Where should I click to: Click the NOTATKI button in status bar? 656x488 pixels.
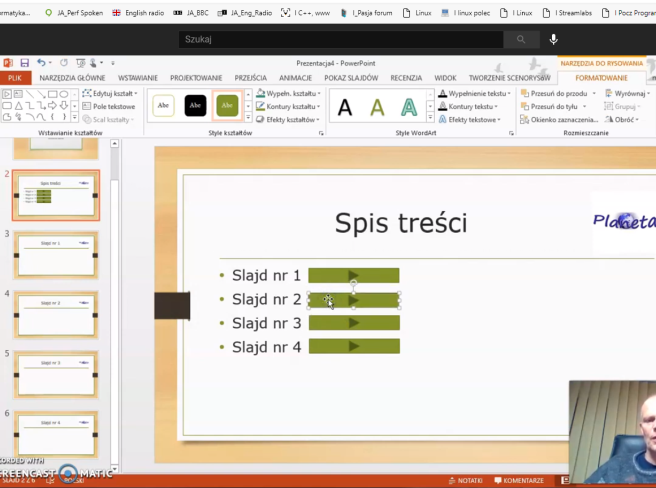[464, 480]
